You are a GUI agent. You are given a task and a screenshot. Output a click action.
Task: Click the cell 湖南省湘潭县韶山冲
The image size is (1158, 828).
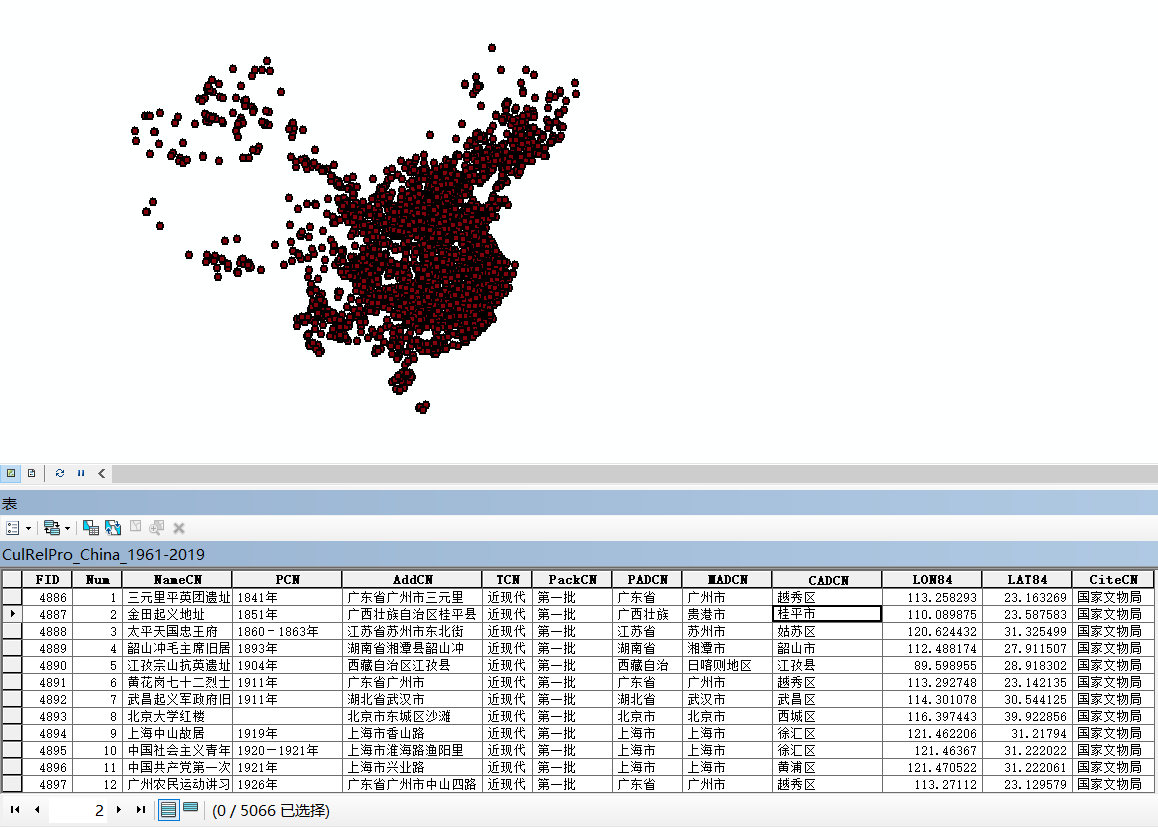(x=412, y=649)
